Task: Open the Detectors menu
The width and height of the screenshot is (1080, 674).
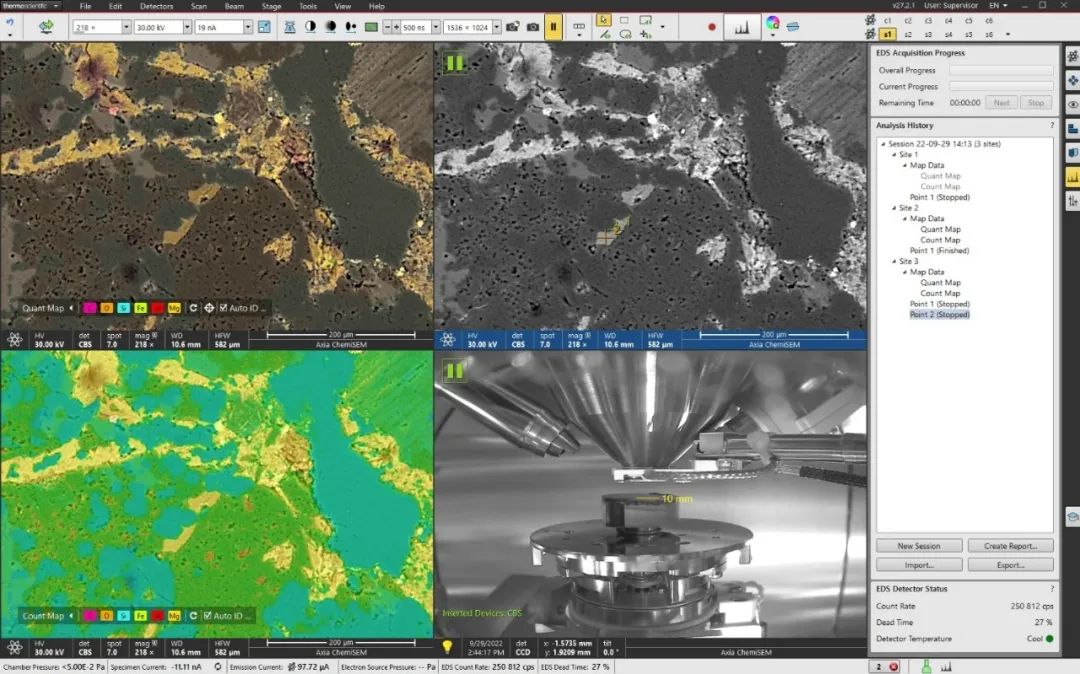Action: [x=156, y=6]
